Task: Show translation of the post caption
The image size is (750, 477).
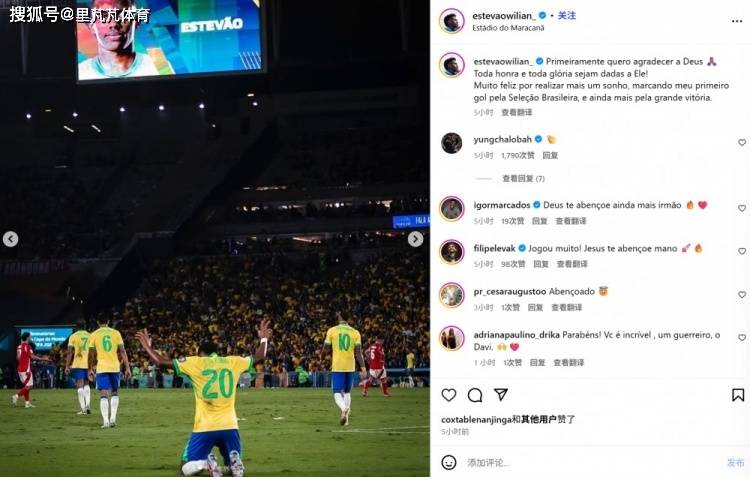Action: pos(517,112)
